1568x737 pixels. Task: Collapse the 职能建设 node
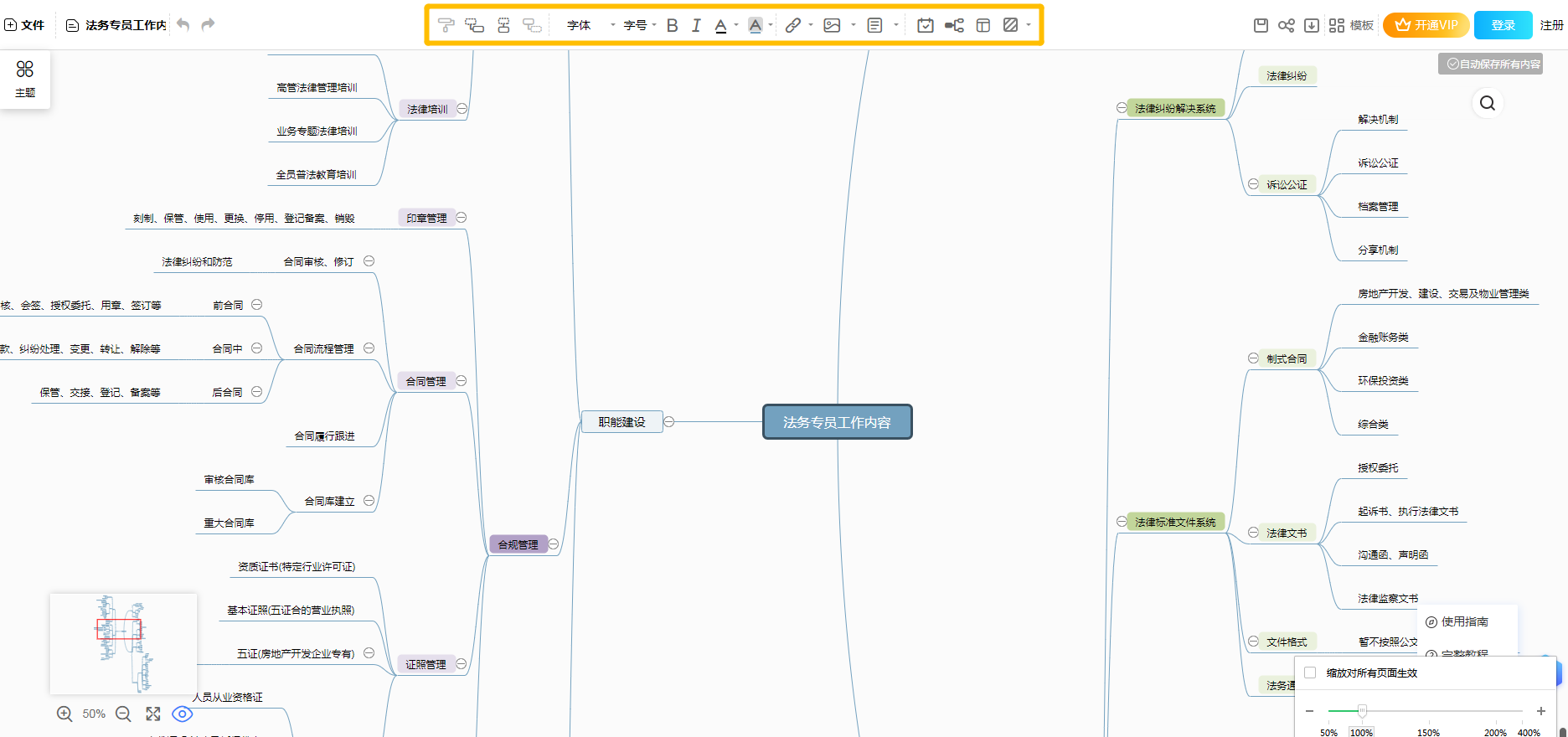point(669,422)
